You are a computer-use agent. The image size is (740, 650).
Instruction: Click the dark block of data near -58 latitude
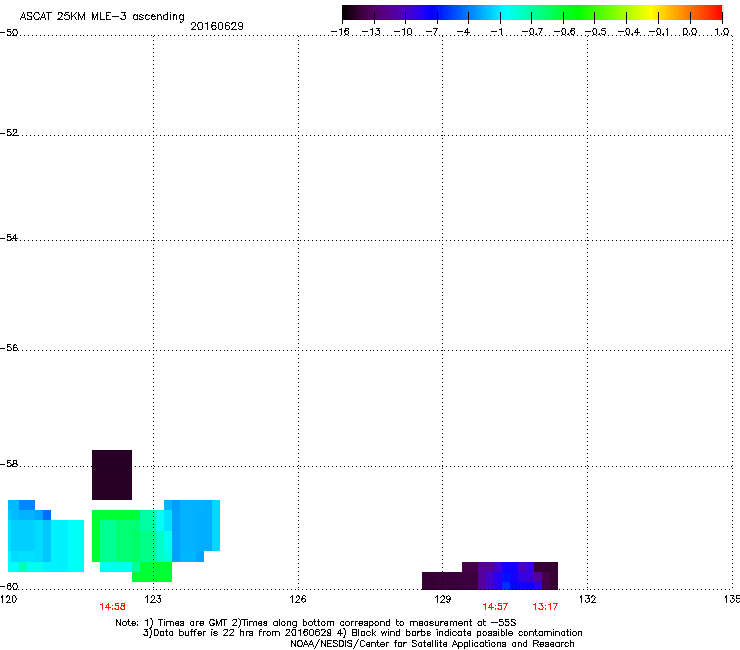[112, 475]
